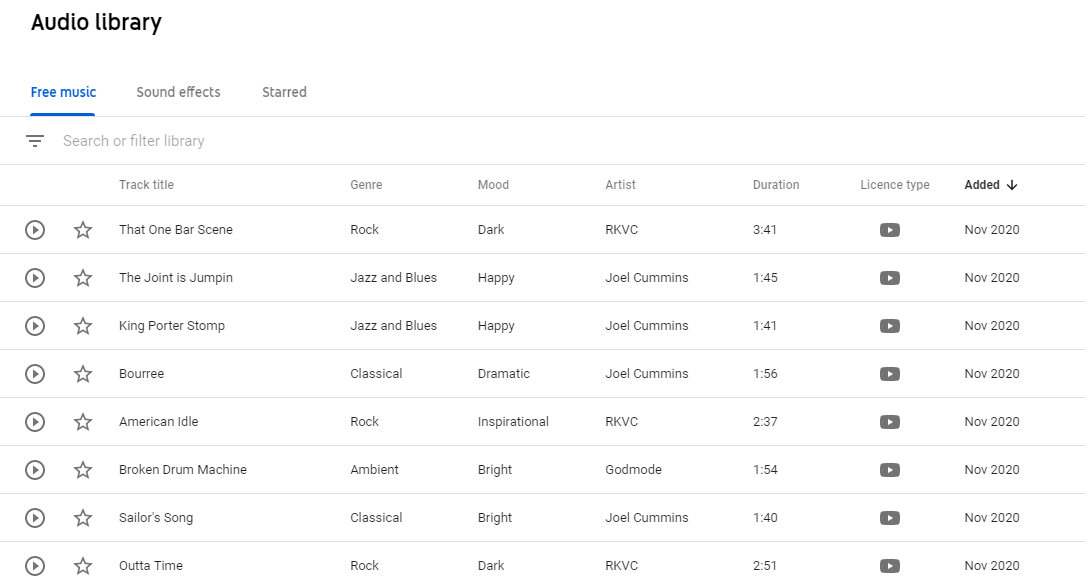This screenshot has height=577, width=1085.
Task: Toggle star on Sailor's Song
Action: coord(83,518)
